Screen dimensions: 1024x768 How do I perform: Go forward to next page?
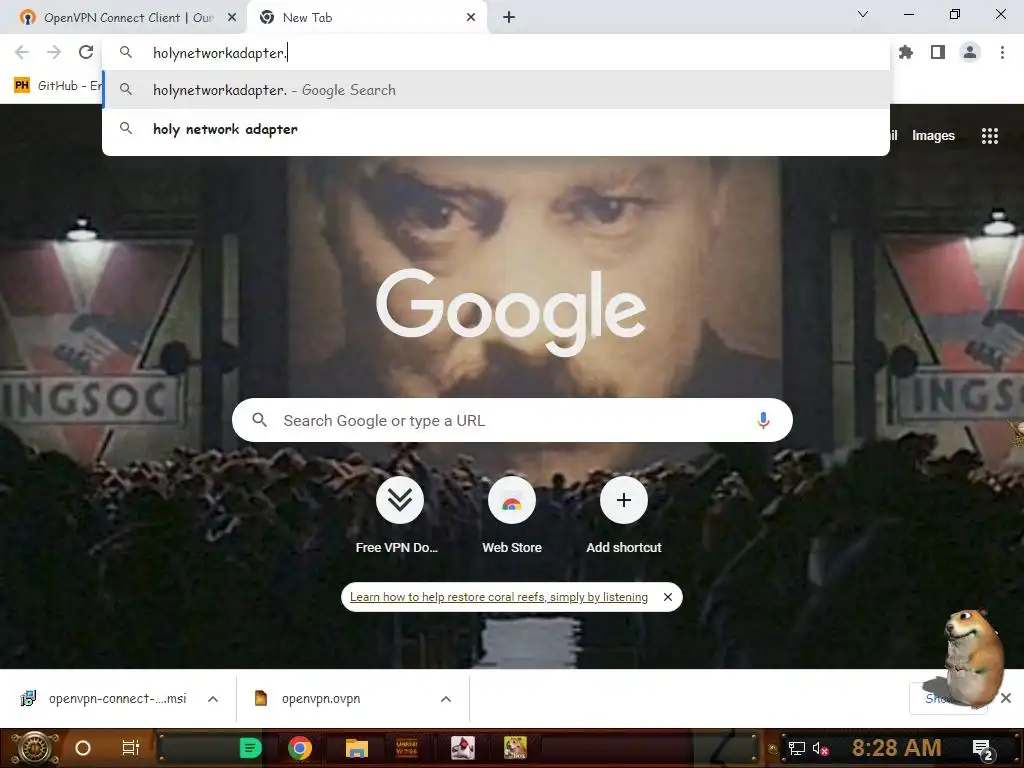[x=54, y=52]
